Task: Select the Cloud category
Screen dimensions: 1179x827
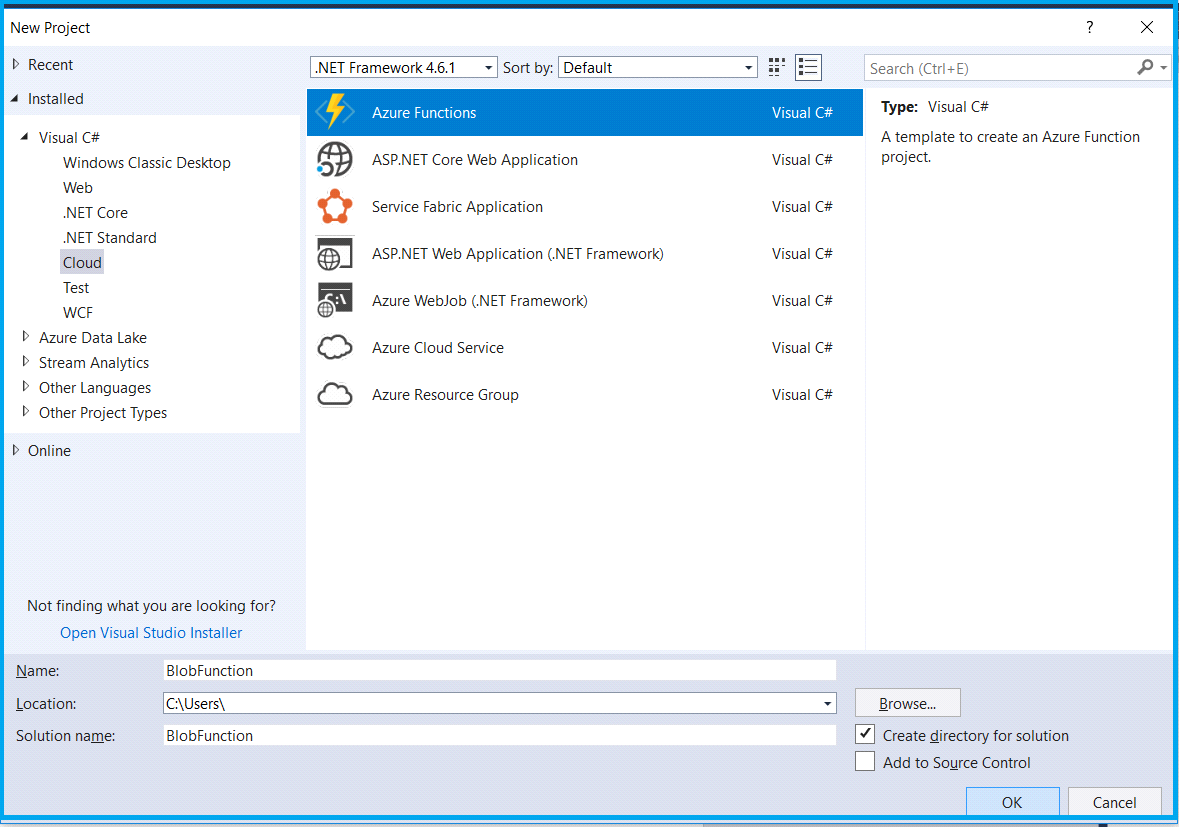Action: 82,262
